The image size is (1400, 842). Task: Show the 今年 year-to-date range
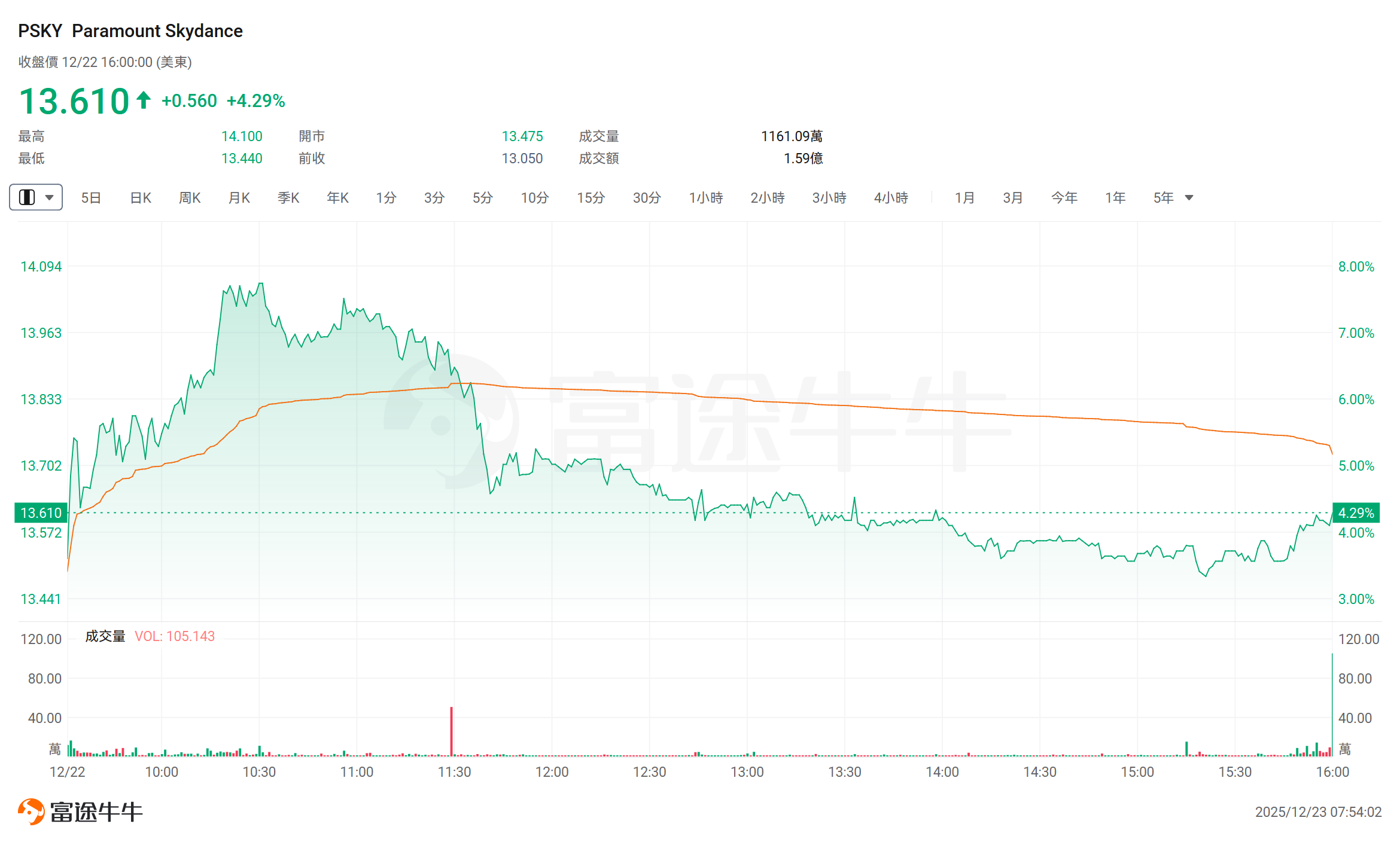1064,198
